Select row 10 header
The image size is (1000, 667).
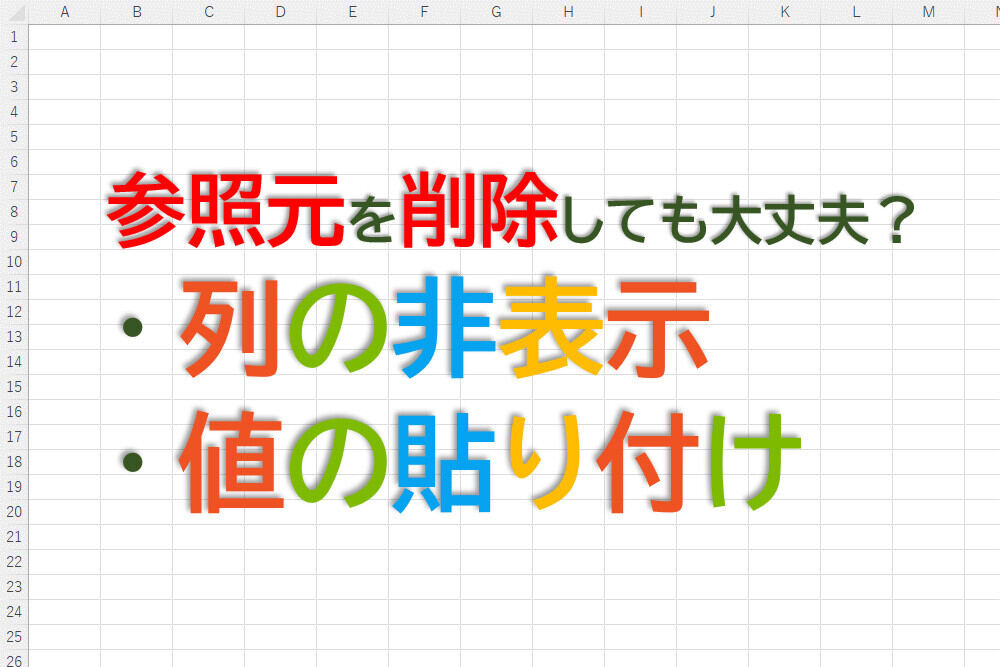click(x=14, y=262)
